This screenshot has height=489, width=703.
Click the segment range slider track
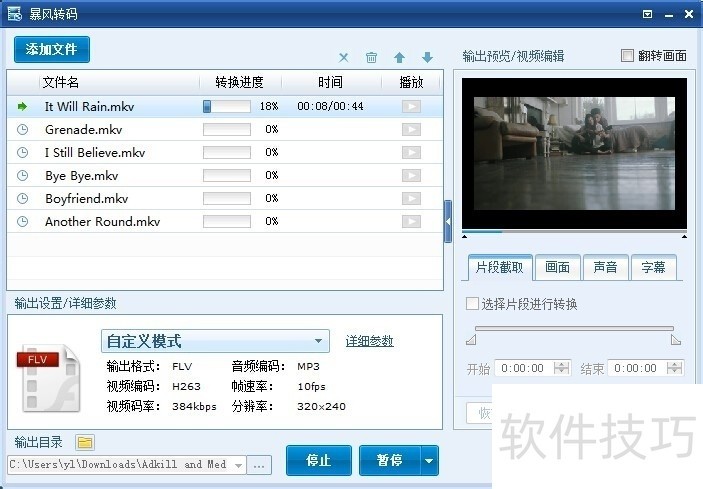(x=574, y=329)
